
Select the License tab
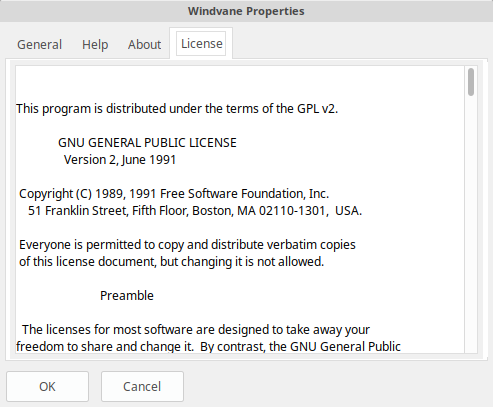(x=201, y=44)
